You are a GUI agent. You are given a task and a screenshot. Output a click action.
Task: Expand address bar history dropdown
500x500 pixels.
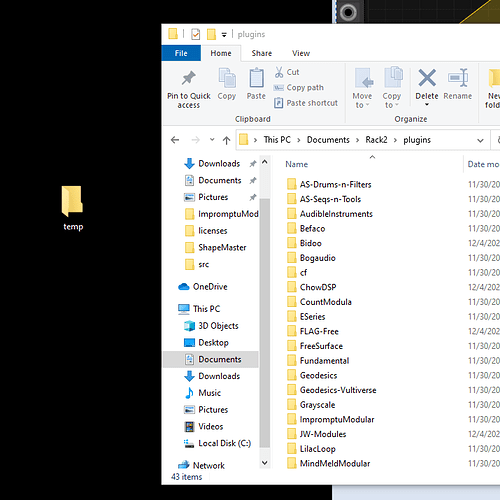point(480,141)
